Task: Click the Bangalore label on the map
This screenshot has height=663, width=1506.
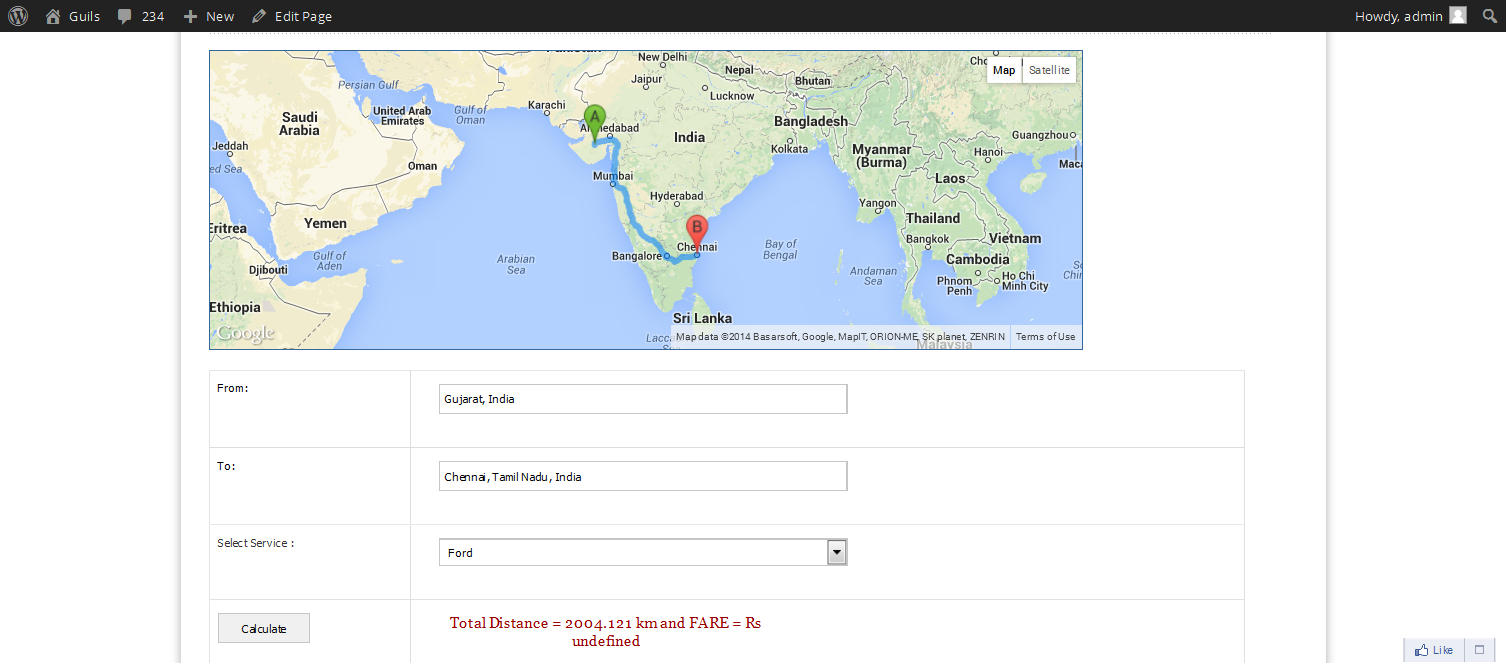Action: click(x=637, y=256)
